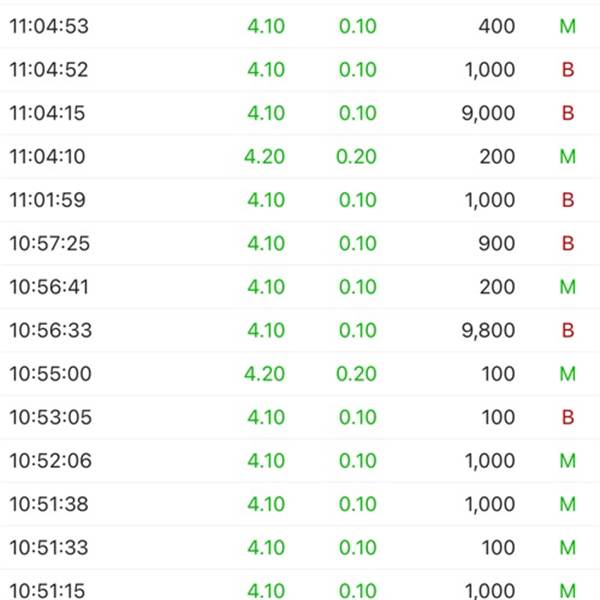Tap the B marker on 11:01:59 row
Viewport: 600px width, 600px height.
pyautogui.click(x=568, y=200)
